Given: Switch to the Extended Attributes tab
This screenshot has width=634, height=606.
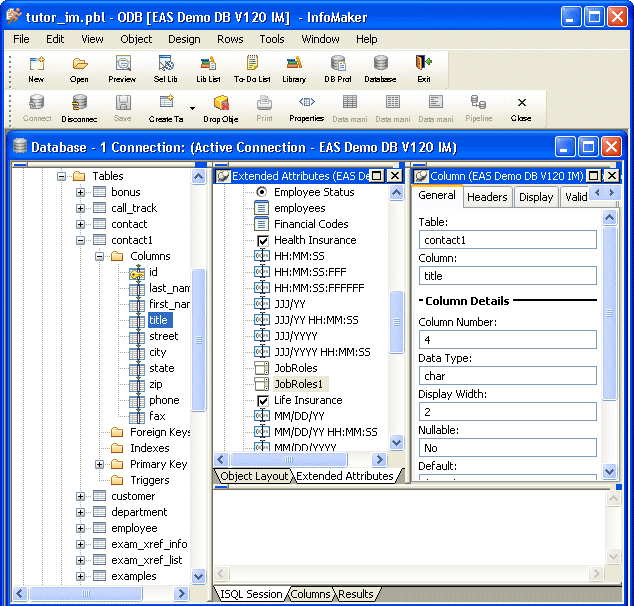Looking at the screenshot, I should [x=345, y=476].
